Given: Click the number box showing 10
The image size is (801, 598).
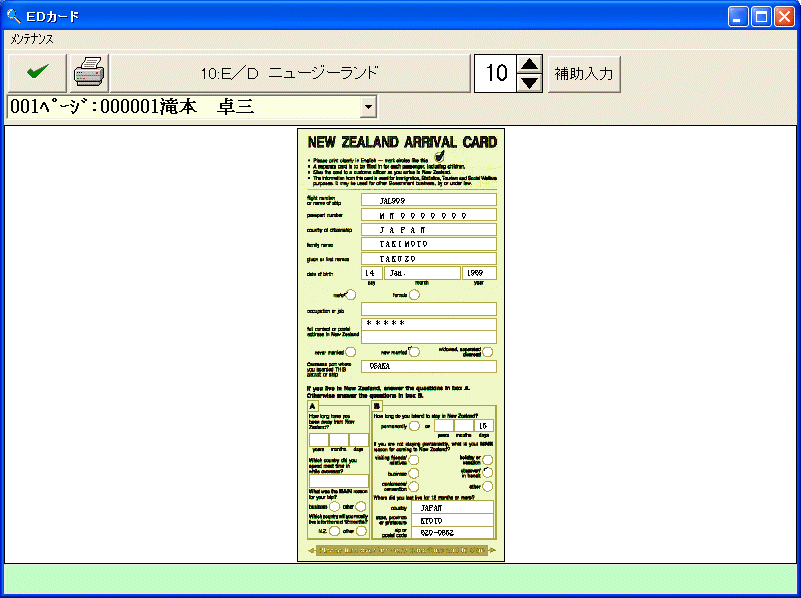Looking at the screenshot, I should tap(496, 73).
